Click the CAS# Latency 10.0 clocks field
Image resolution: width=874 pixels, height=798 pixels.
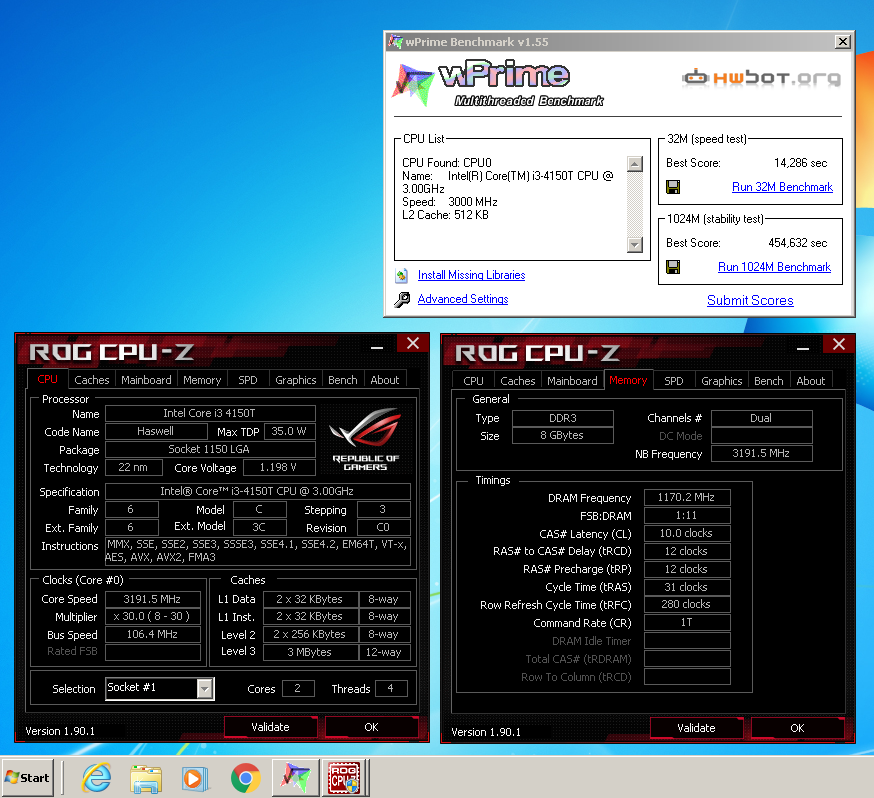point(687,534)
